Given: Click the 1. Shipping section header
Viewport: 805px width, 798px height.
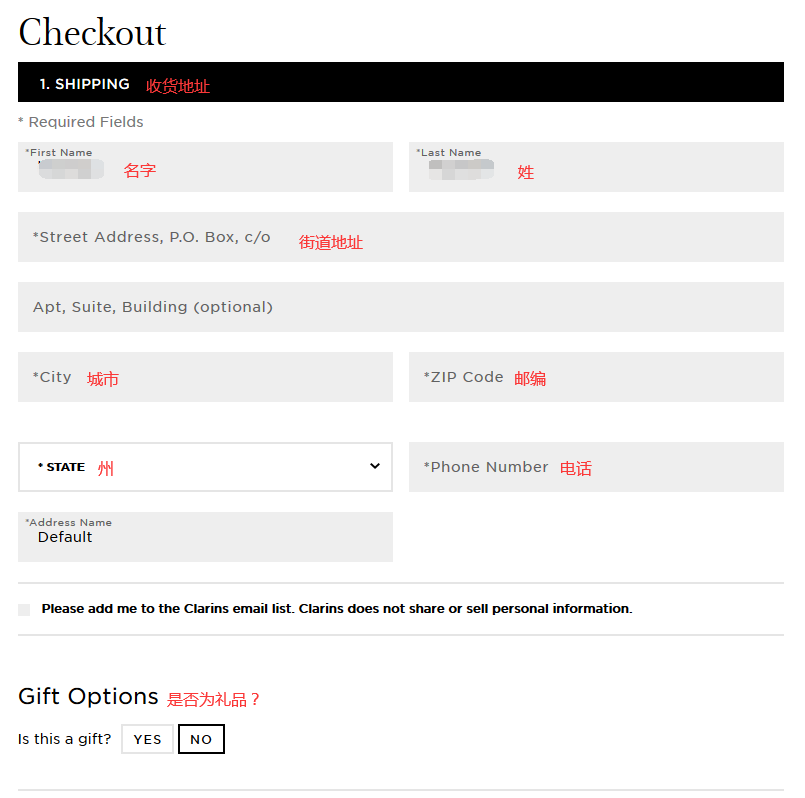Looking at the screenshot, I should [x=85, y=84].
